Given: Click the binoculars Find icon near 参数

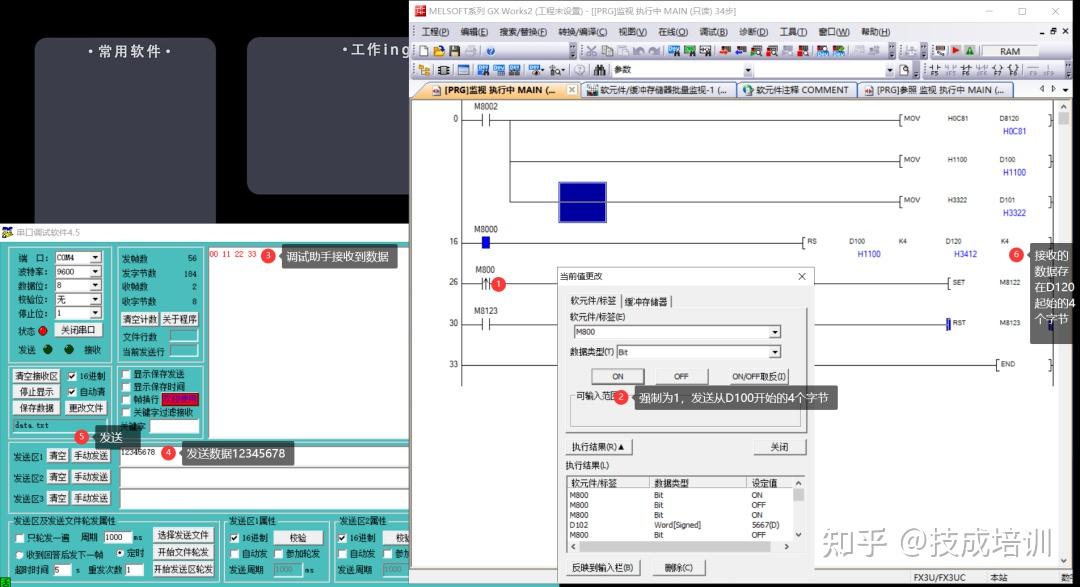Looking at the screenshot, I should 600,68.
